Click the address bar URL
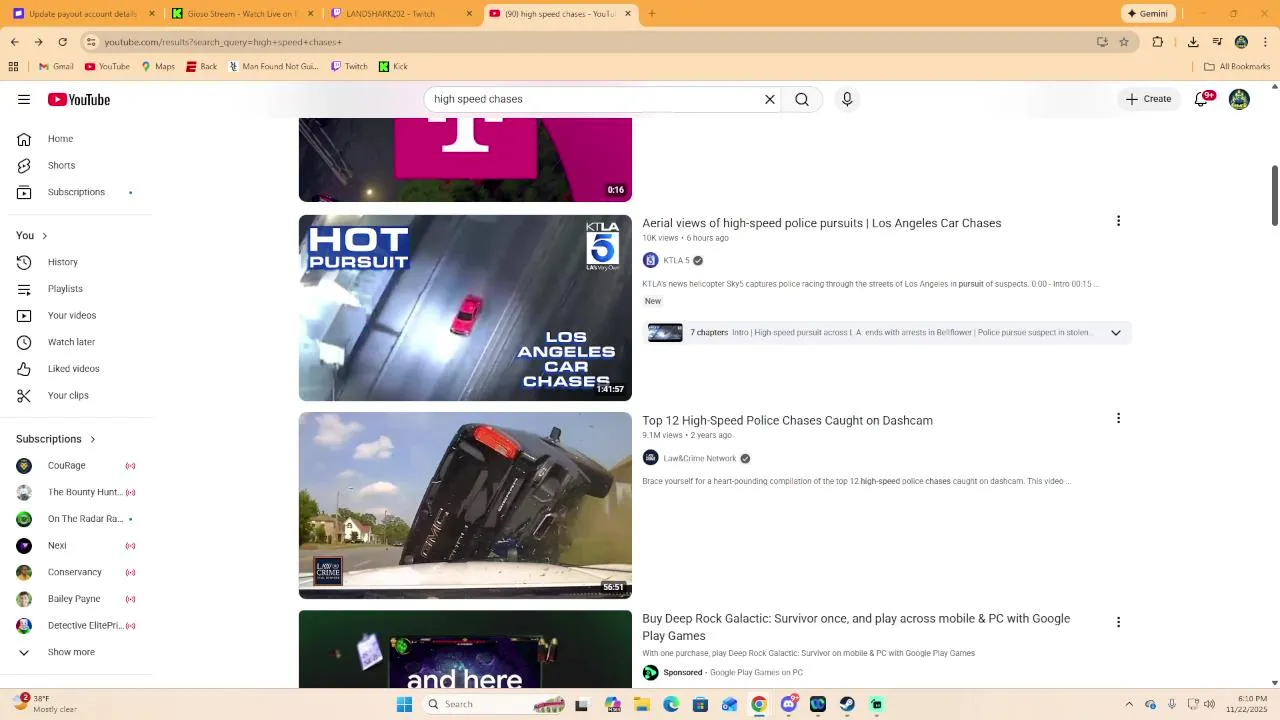This screenshot has width=1280, height=720. click(223, 42)
